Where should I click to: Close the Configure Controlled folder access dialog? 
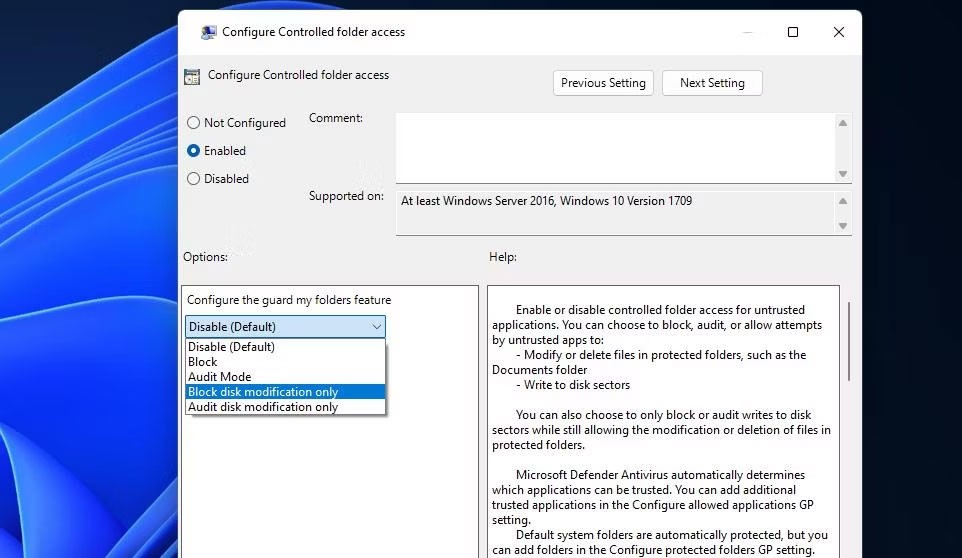[839, 32]
